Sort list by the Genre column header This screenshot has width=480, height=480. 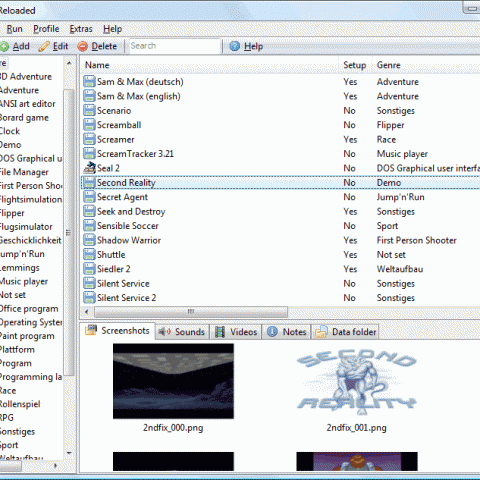pyautogui.click(x=427, y=65)
